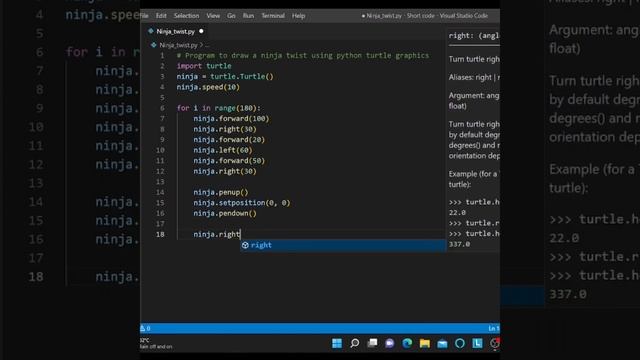Click 'ninja.right(30)' on line 8
The height and width of the screenshot is (360, 640).
point(225,129)
